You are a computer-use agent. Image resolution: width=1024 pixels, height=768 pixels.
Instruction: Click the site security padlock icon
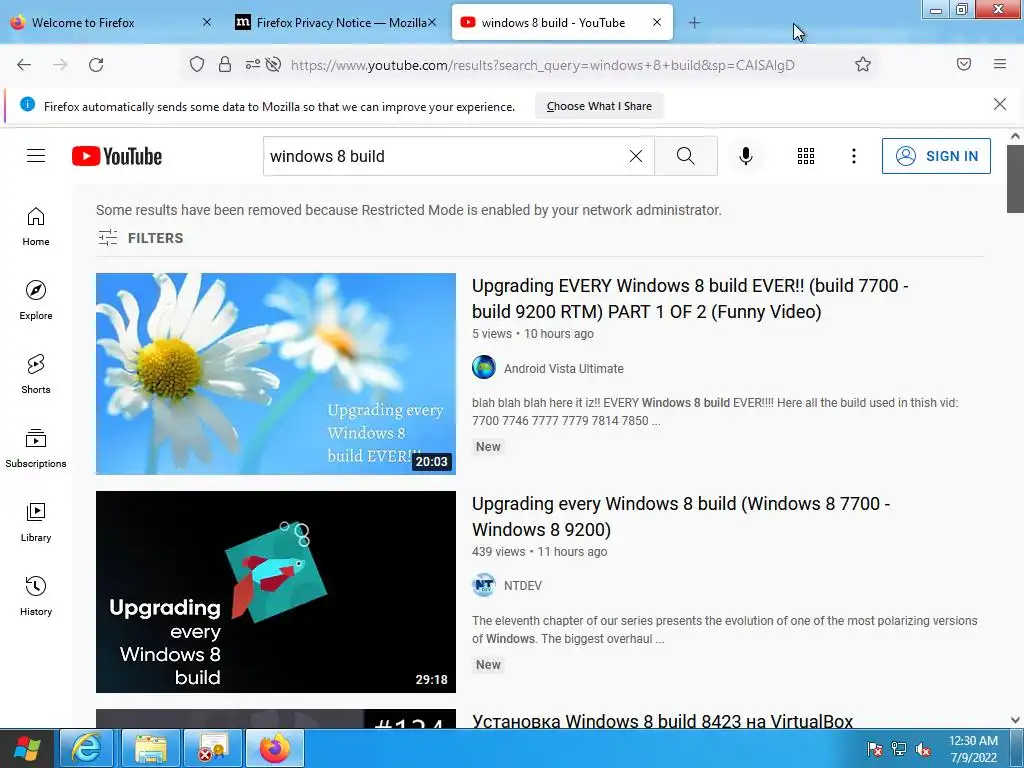coord(225,64)
